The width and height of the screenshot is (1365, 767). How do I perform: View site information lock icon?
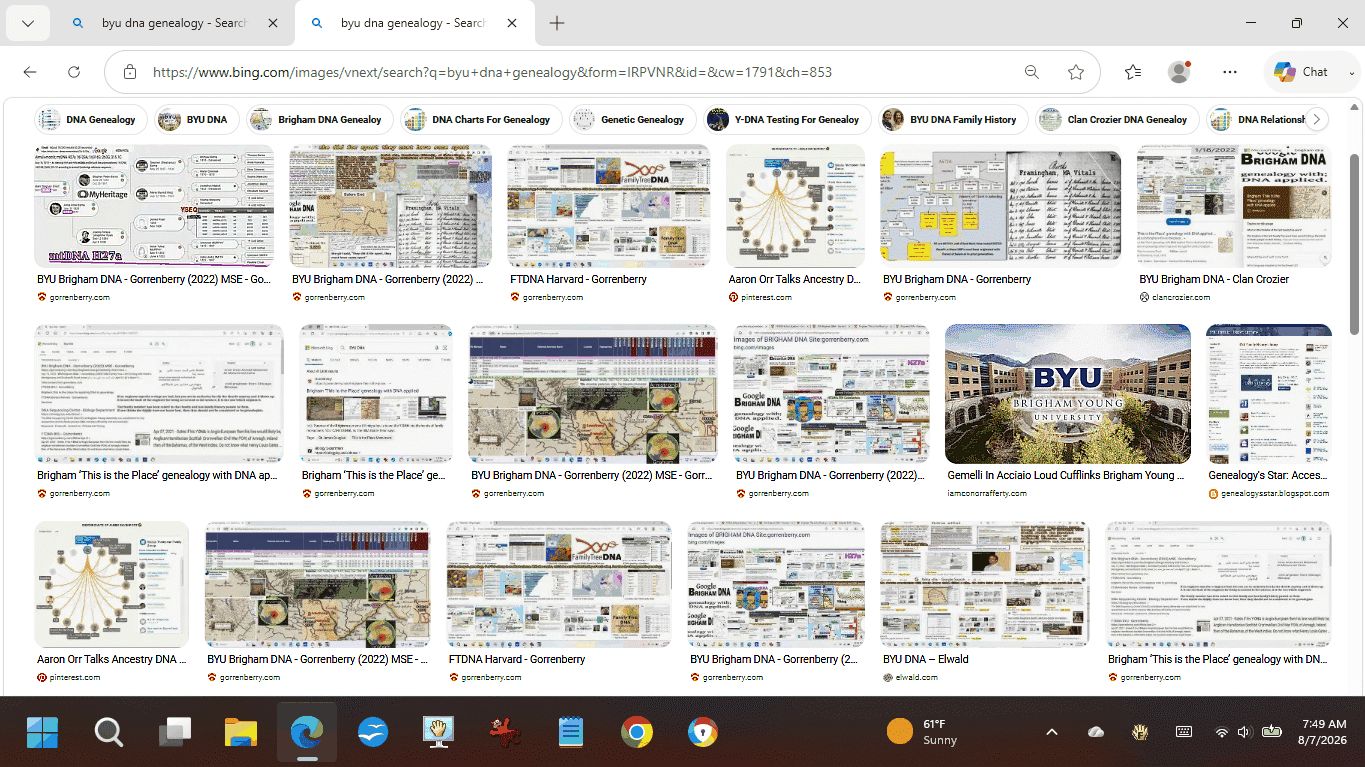pos(129,72)
